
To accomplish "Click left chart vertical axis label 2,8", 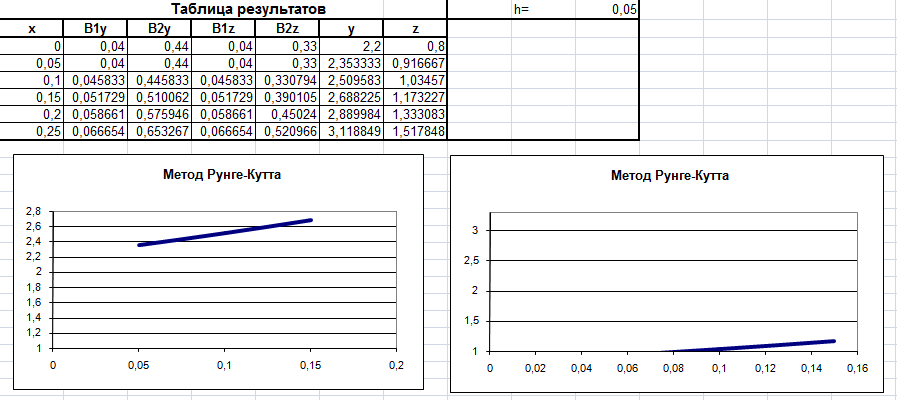I will click(x=34, y=211).
